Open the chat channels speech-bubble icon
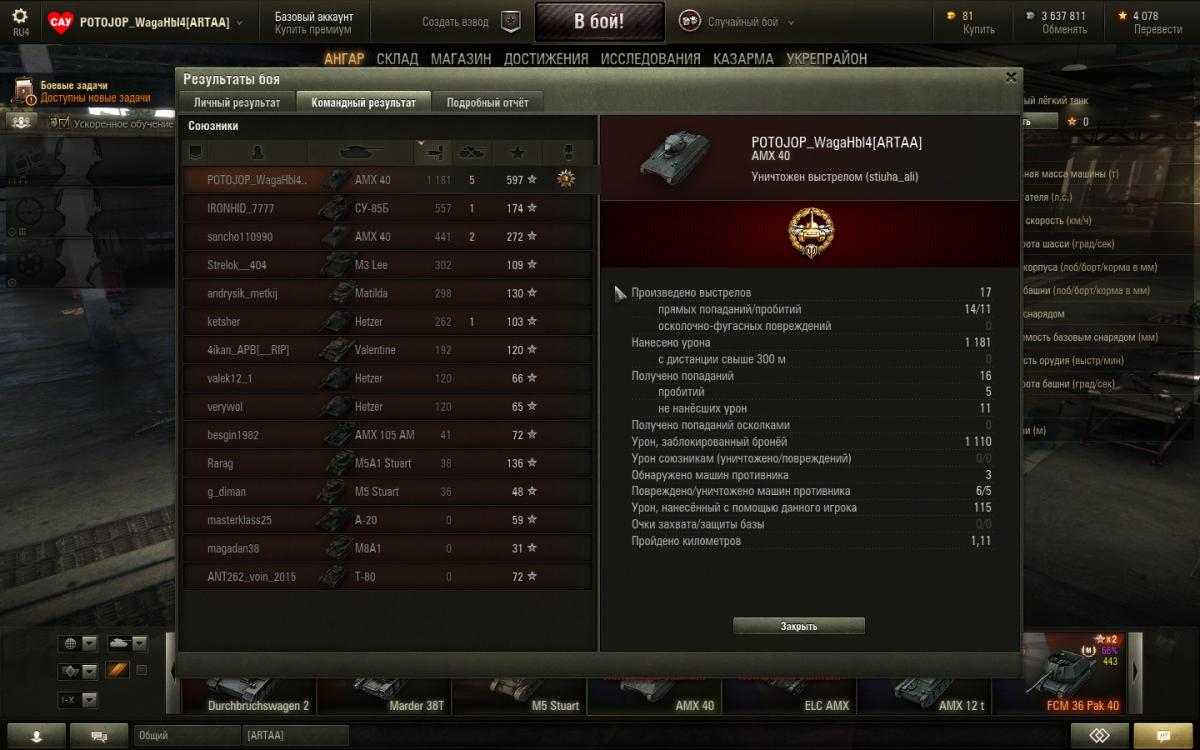Viewport: 1200px width, 750px height. 99,735
